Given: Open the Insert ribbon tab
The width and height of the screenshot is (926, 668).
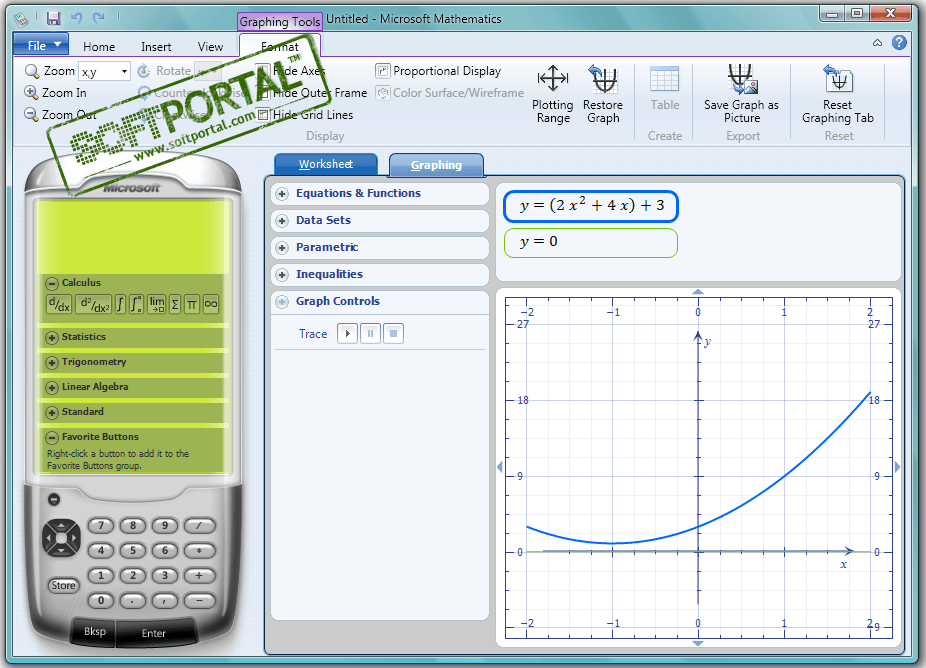Looking at the screenshot, I should click(x=156, y=47).
